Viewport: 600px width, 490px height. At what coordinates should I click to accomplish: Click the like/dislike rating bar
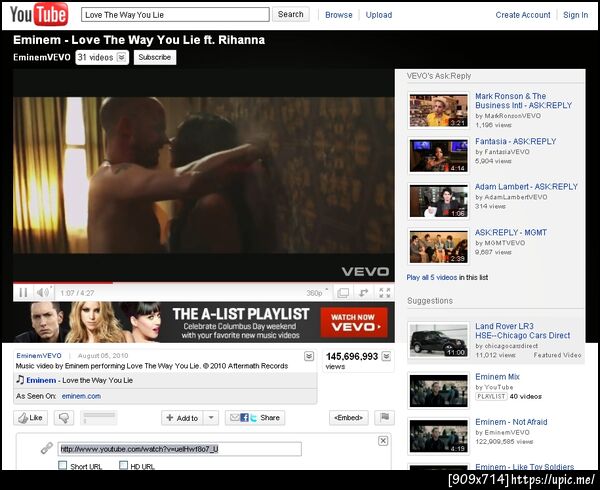(x=99, y=418)
